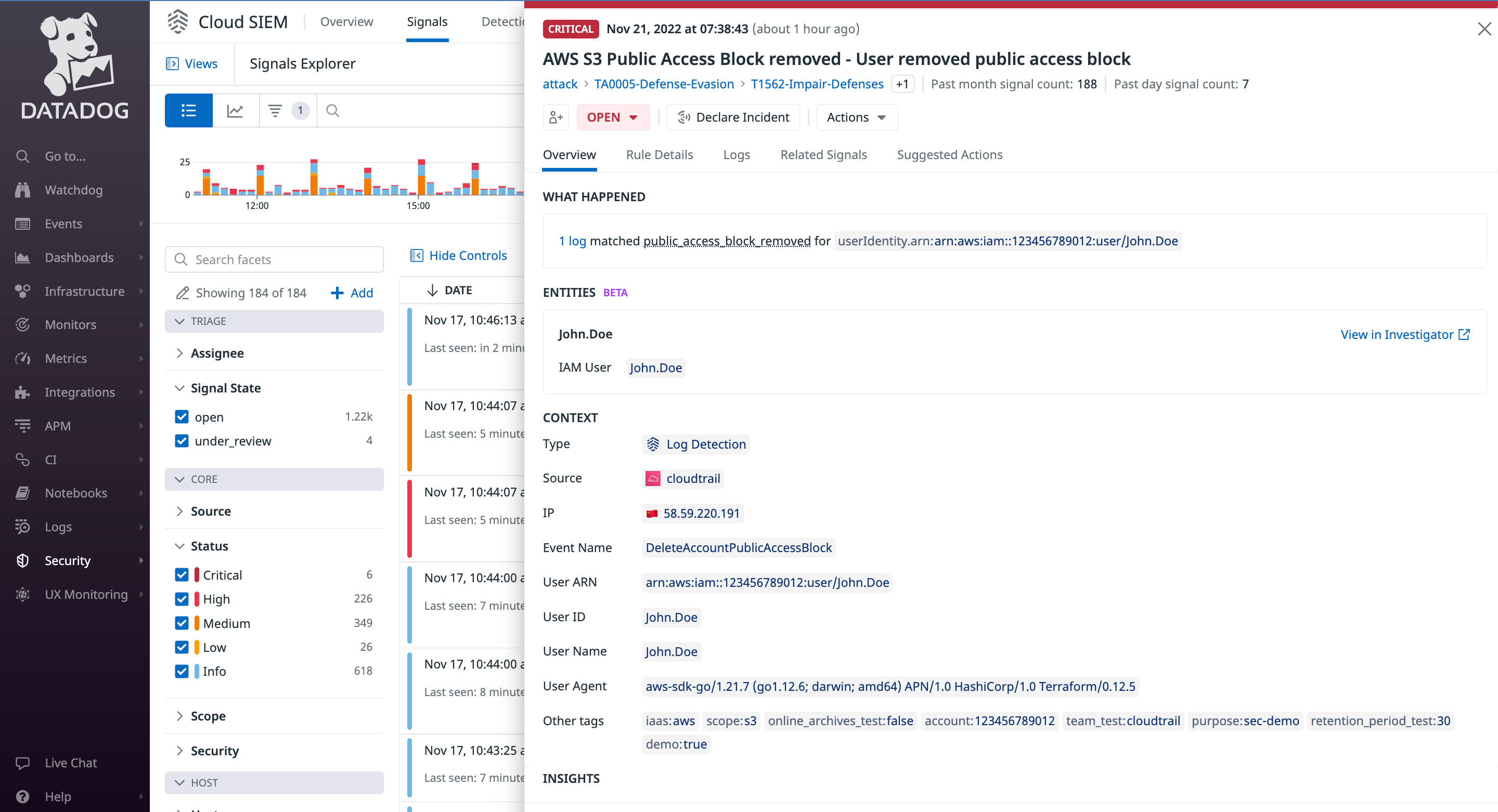Uncheck the under_review signal state
Viewport: 1498px width, 812px height.
[182, 441]
